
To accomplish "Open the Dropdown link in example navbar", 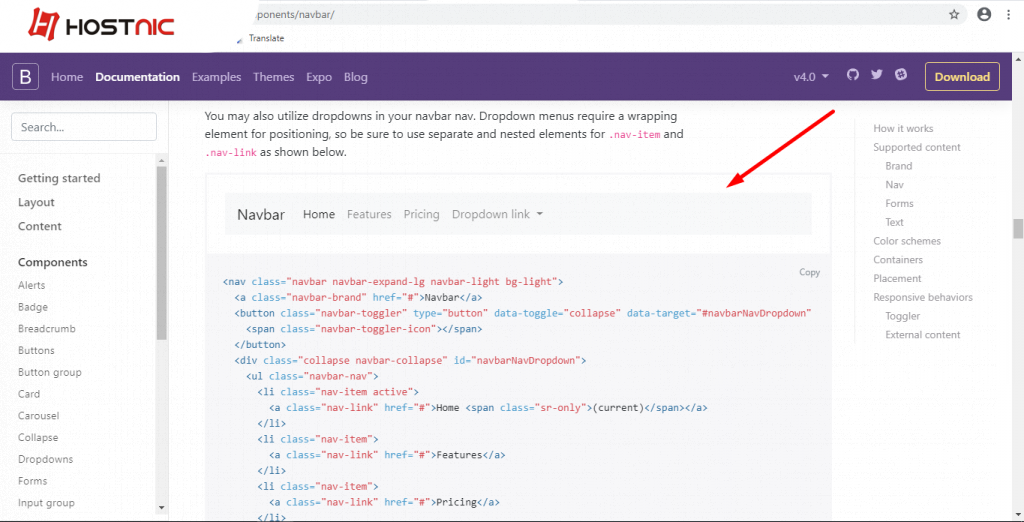I will (497, 214).
